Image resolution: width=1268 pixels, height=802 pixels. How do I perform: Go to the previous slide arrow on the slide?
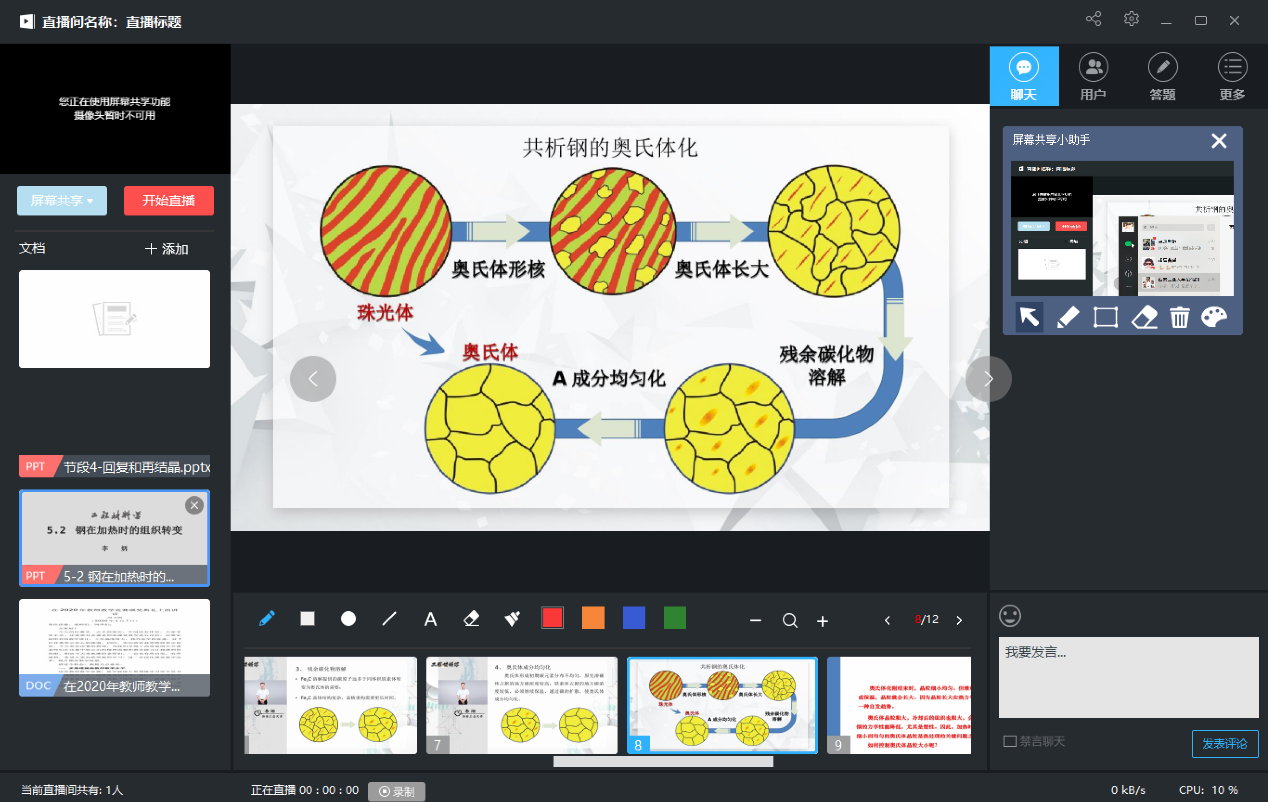tap(313, 379)
